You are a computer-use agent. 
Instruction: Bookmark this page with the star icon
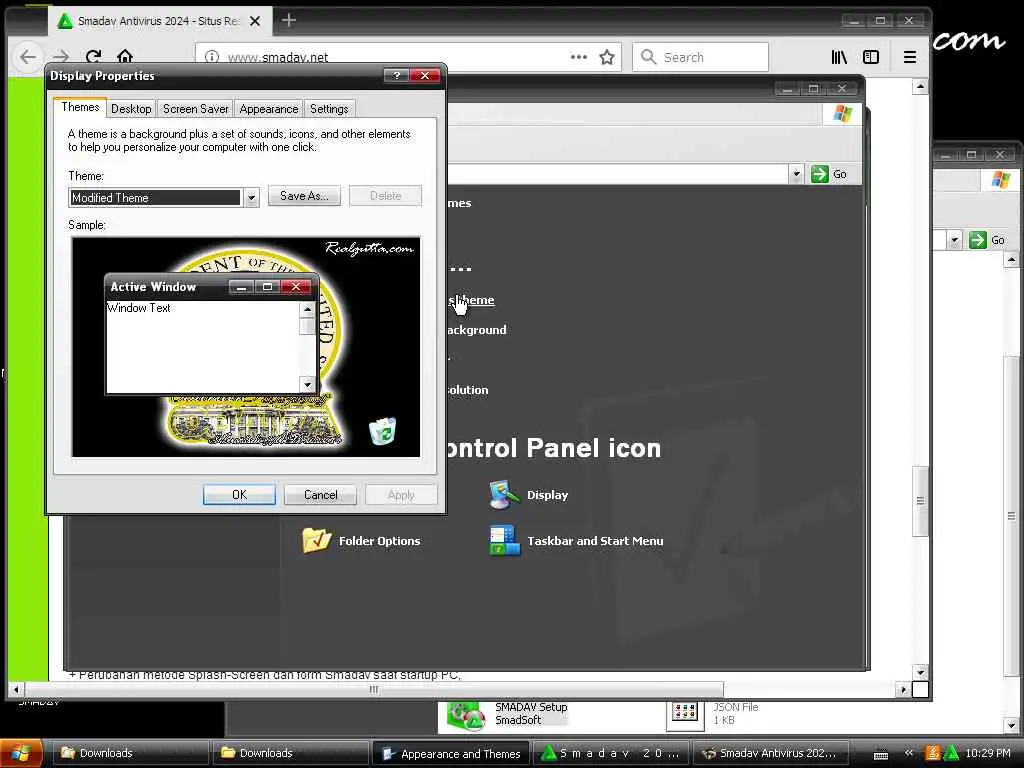(607, 57)
